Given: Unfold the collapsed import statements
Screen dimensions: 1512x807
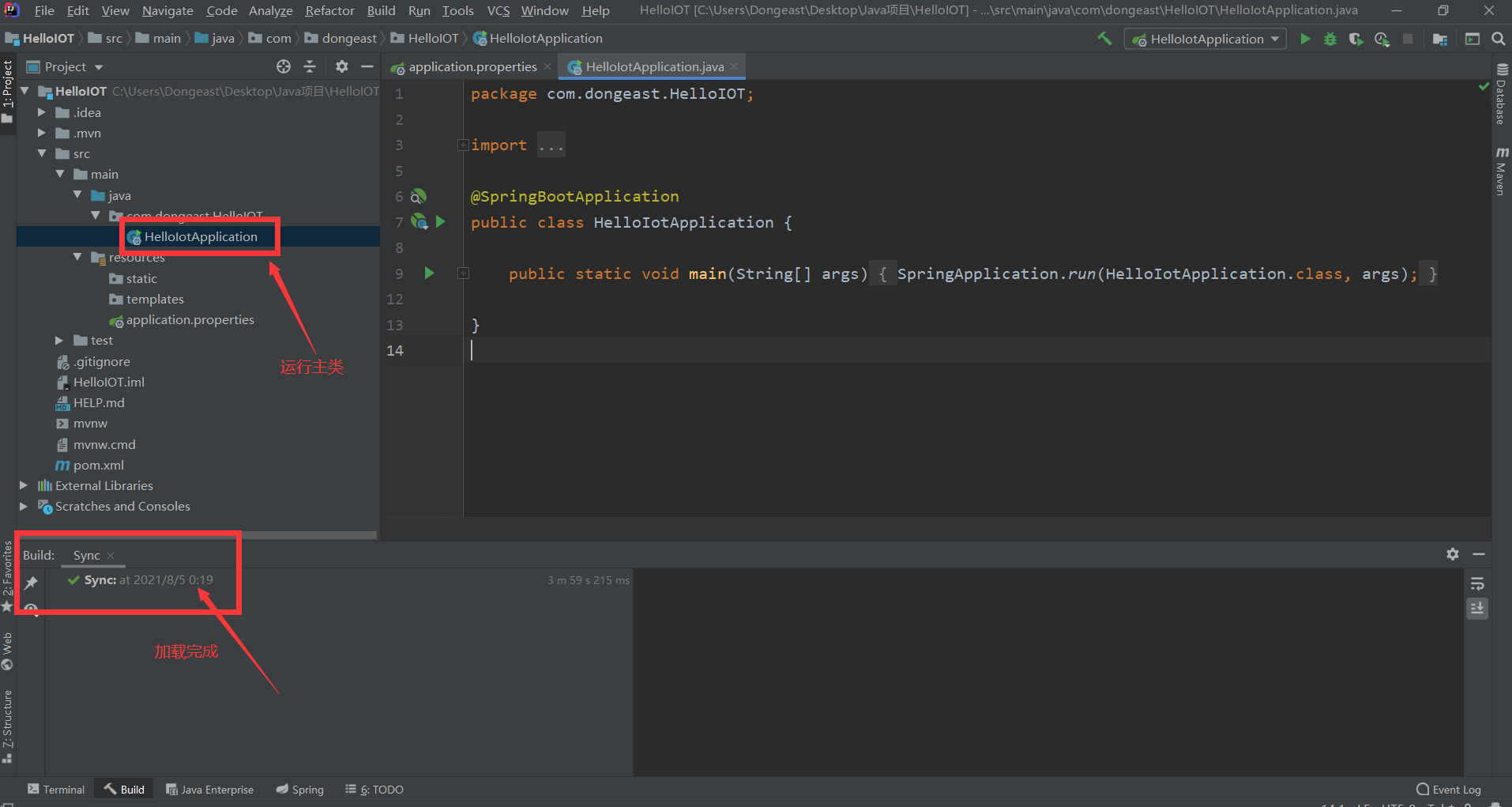Looking at the screenshot, I should (x=463, y=145).
